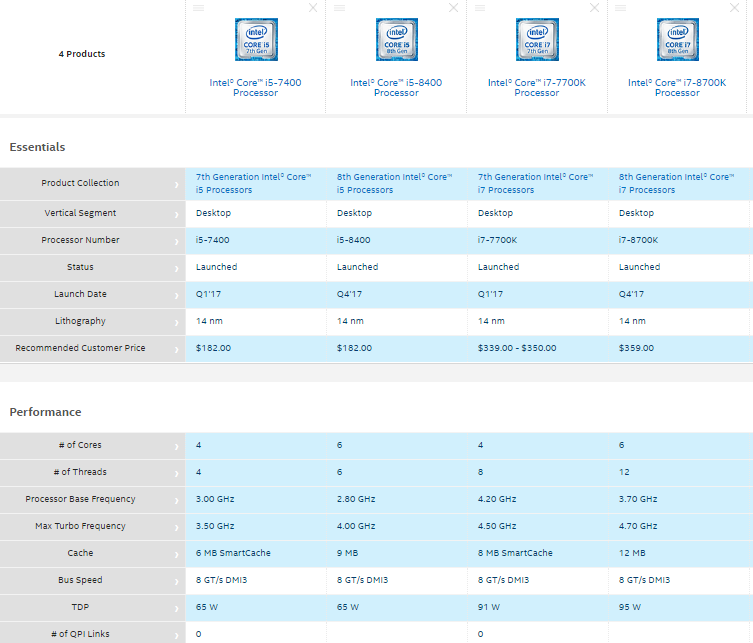Remove i7-8700K column using X icon

[x=735, y=8]
